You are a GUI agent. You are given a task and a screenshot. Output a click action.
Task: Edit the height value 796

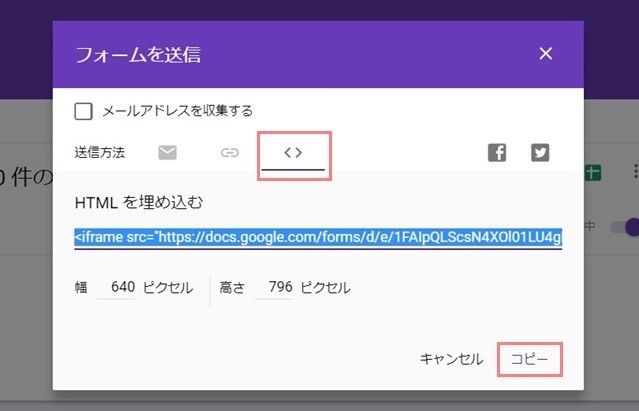[274, 287]
